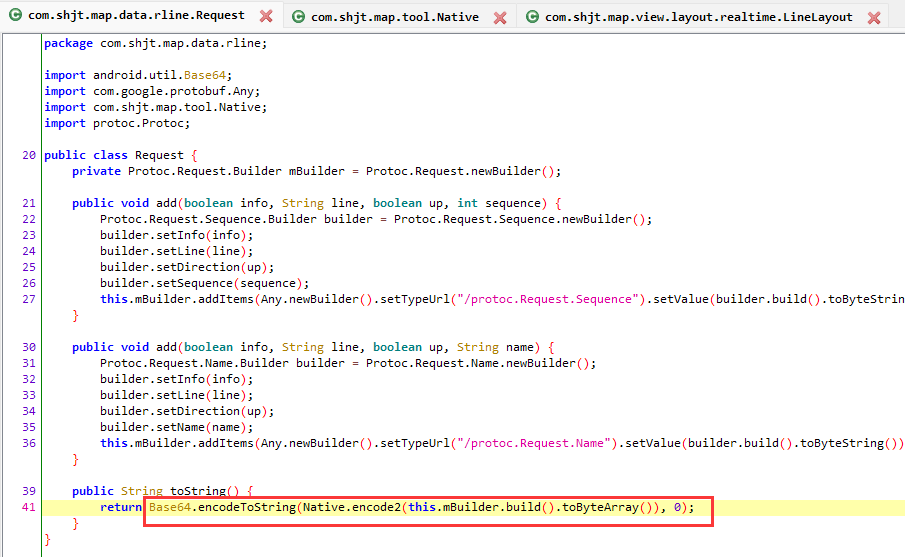Click builder.setName(name) on line 35
The width and height of the screenshot is (905, 557).
[x=180, y=427]
